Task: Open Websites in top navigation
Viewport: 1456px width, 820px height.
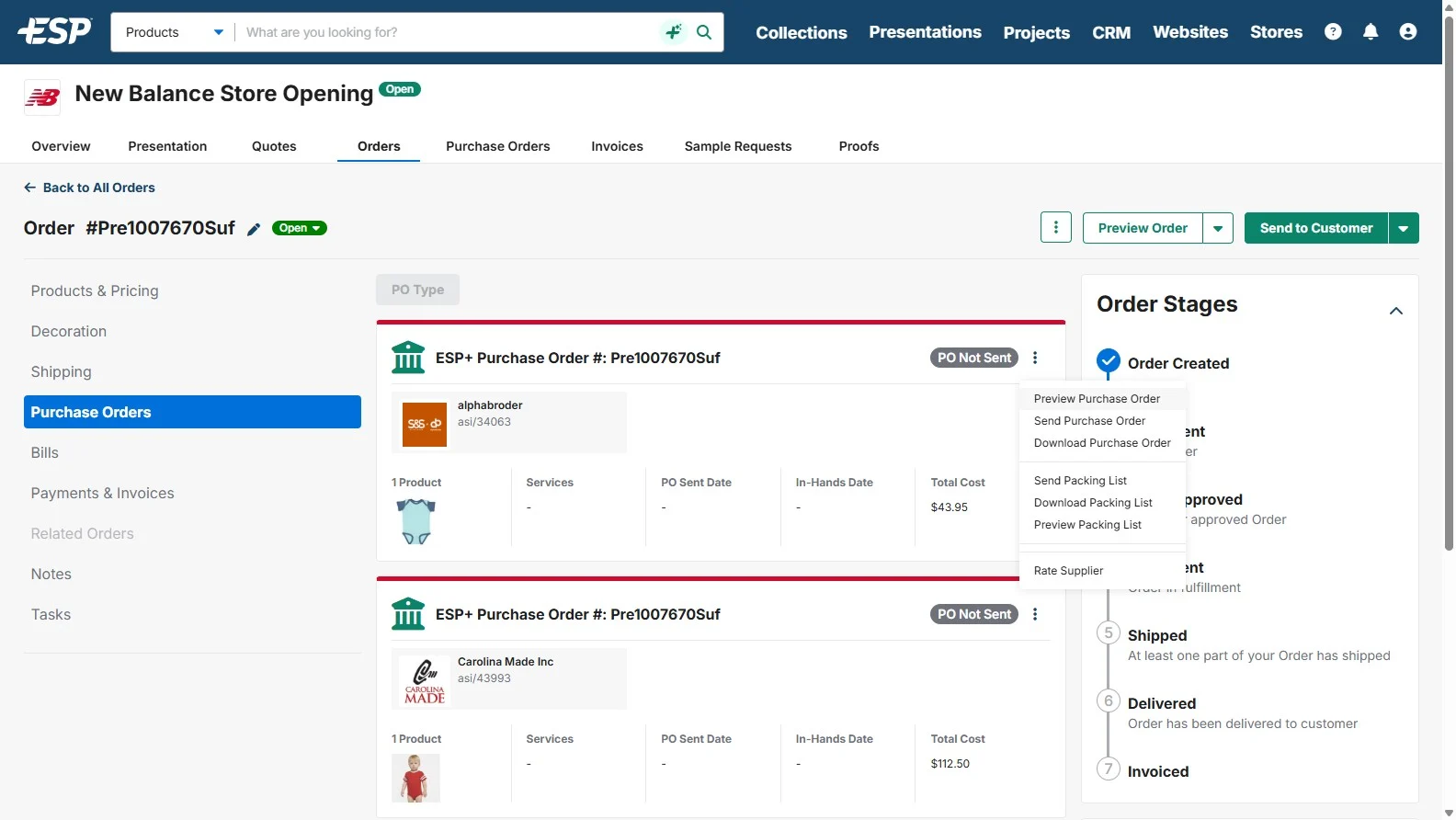Action: pyautogui.click(x=1190, y=32)
